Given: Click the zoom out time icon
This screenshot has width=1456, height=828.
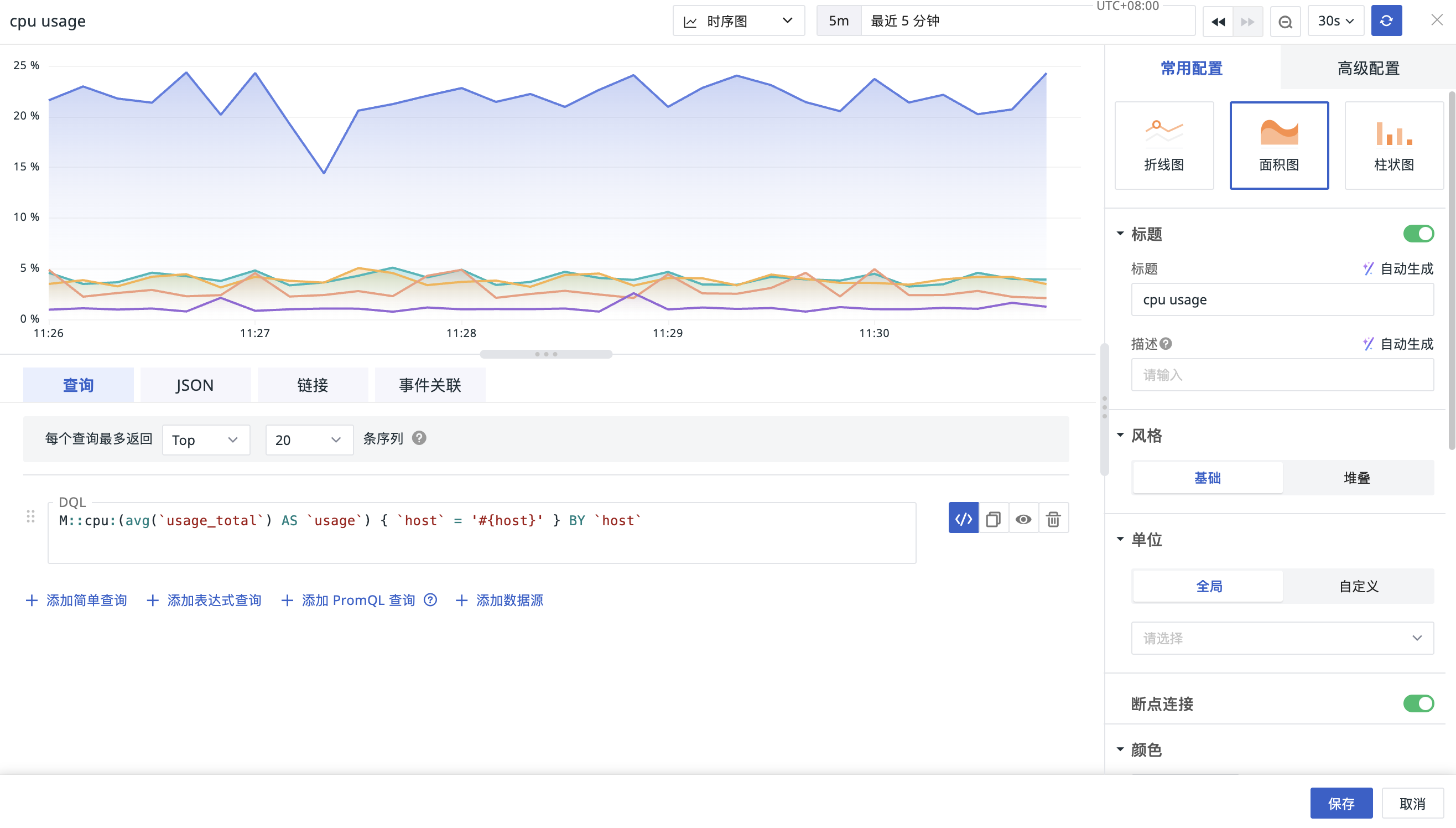Looking at the screenshot, I should pyautogui.click(x=1285, y=22).
